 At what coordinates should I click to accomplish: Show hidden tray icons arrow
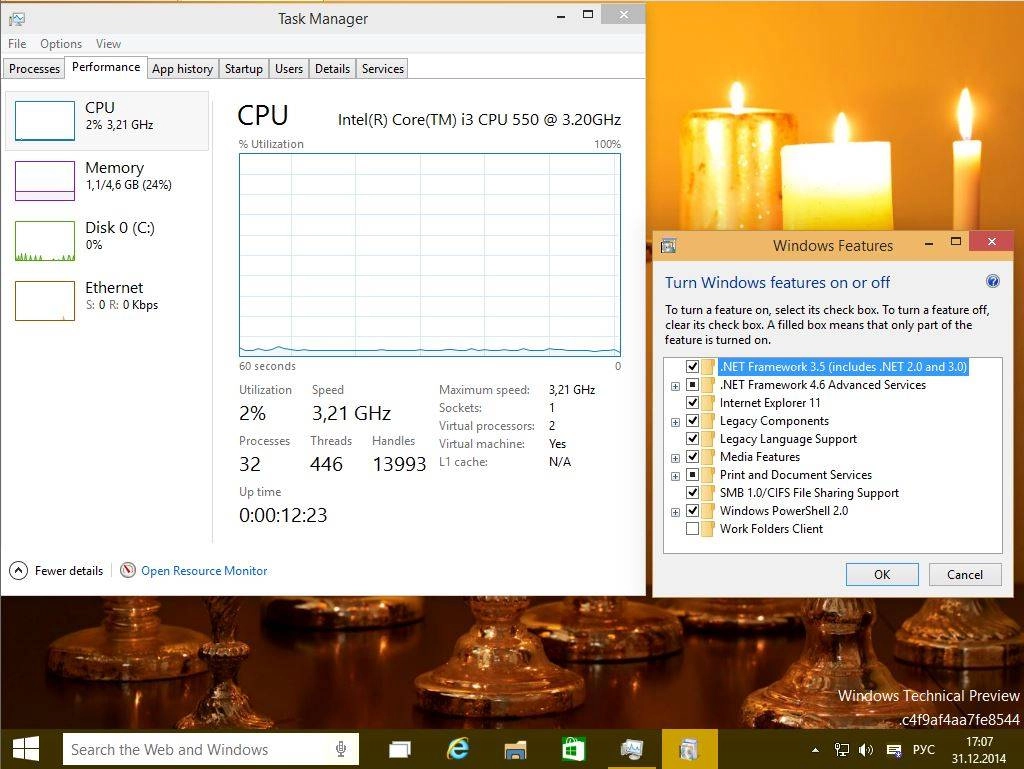pos(815,750)
